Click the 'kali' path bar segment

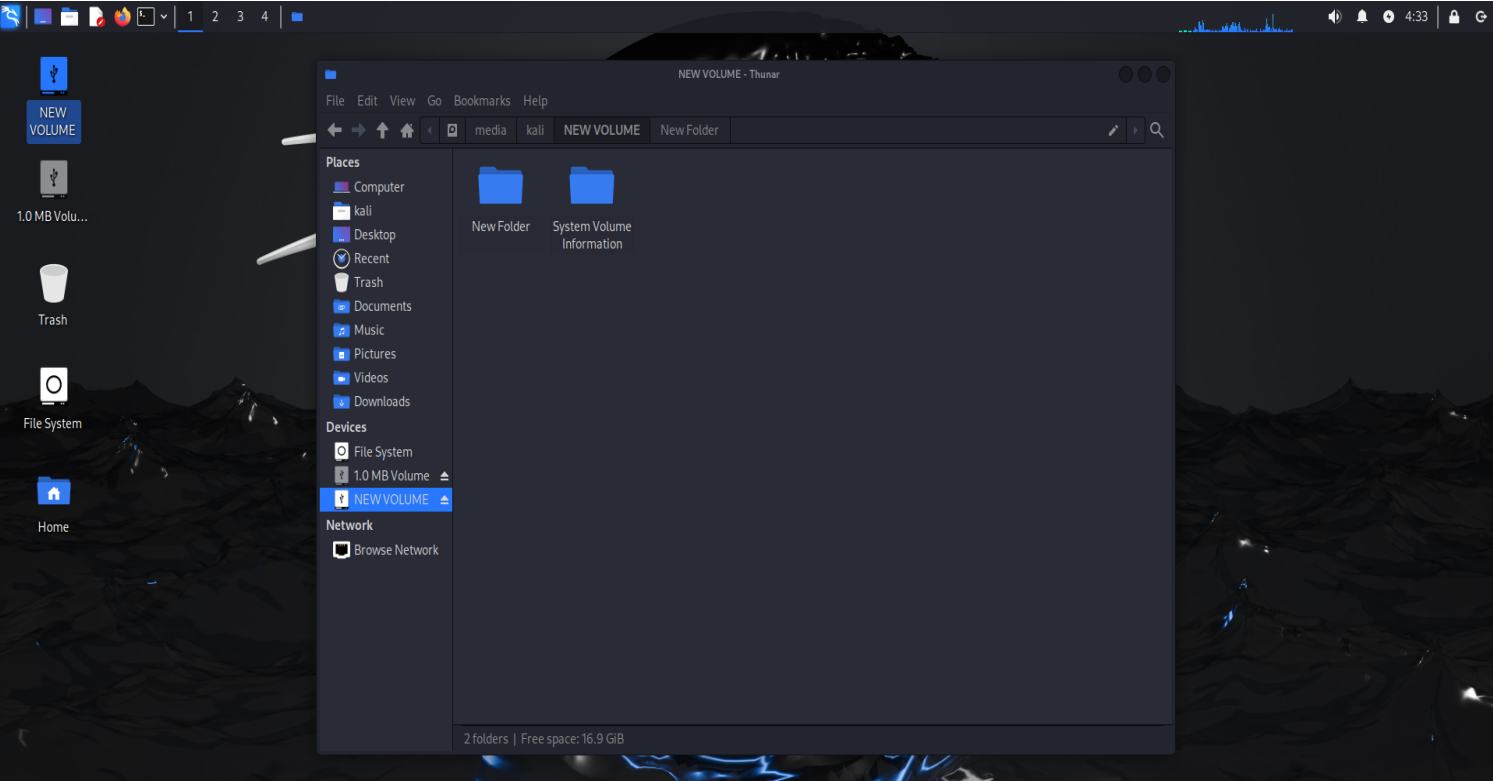tap(535, 130)
